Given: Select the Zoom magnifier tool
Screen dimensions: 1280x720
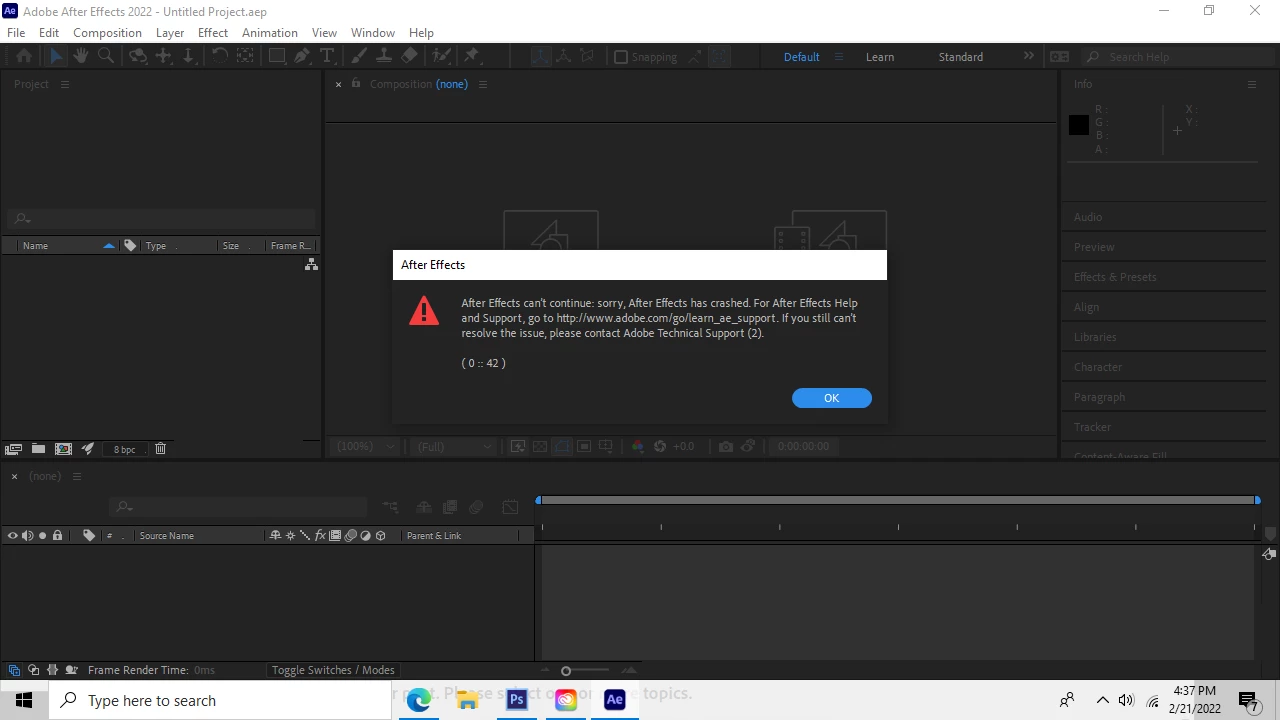Looking at the screenshot, I should click(106, 57).
